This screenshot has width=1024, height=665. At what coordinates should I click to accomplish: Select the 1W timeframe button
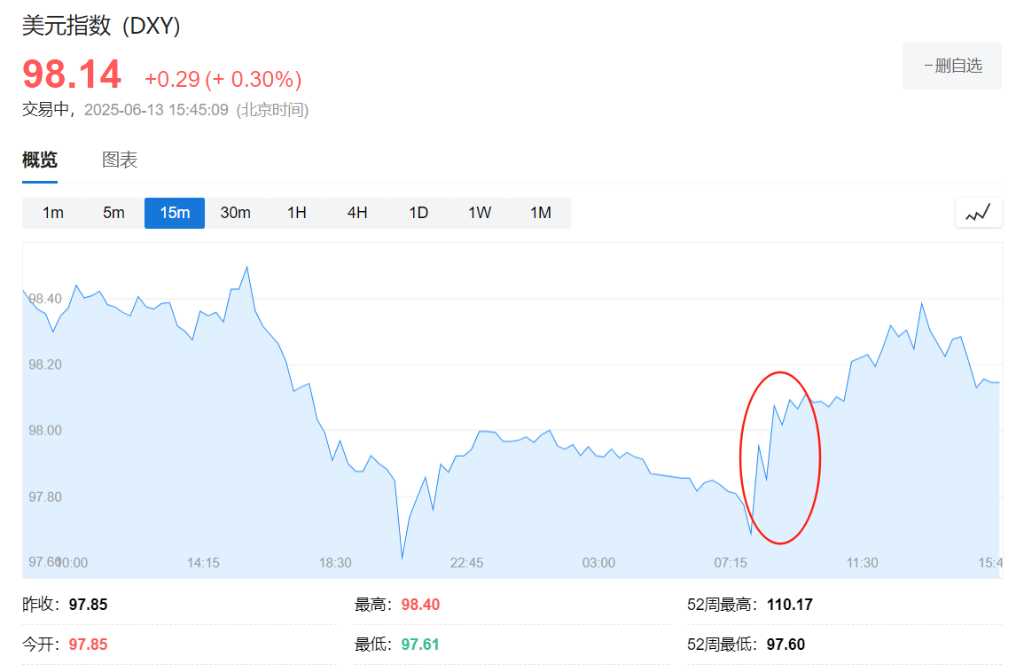(479, 212)
